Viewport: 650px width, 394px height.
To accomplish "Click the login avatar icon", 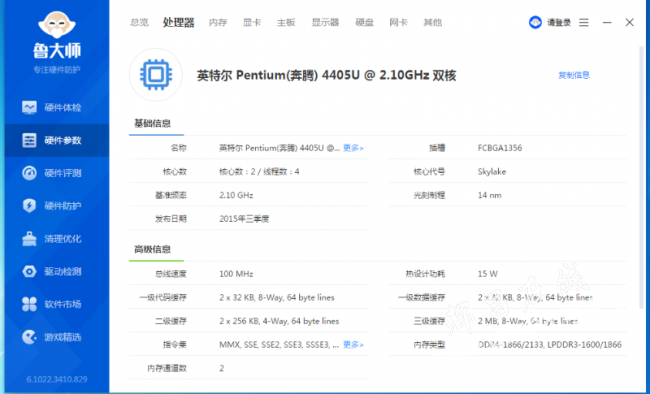I will (x=535, y=22).
